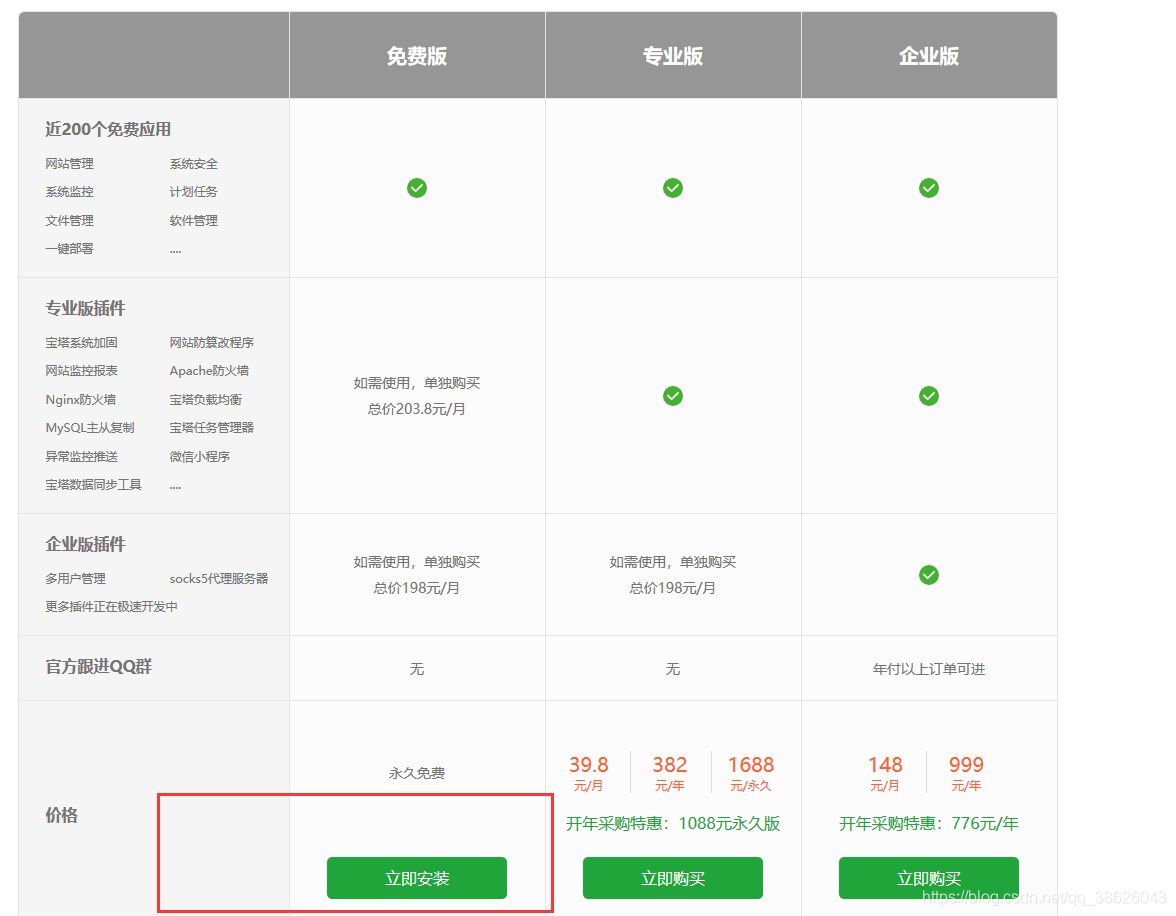Screen dimensions: 1176x916
Task: Select the 企业版 column header
Action: [x=928, y=56]
